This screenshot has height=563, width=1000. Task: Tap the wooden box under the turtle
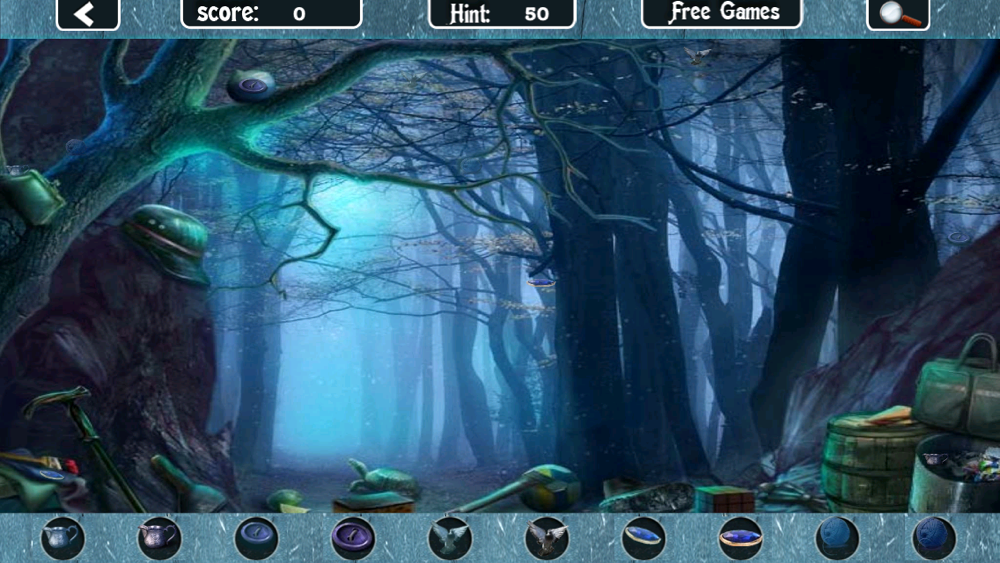click(x=374, y=504)
